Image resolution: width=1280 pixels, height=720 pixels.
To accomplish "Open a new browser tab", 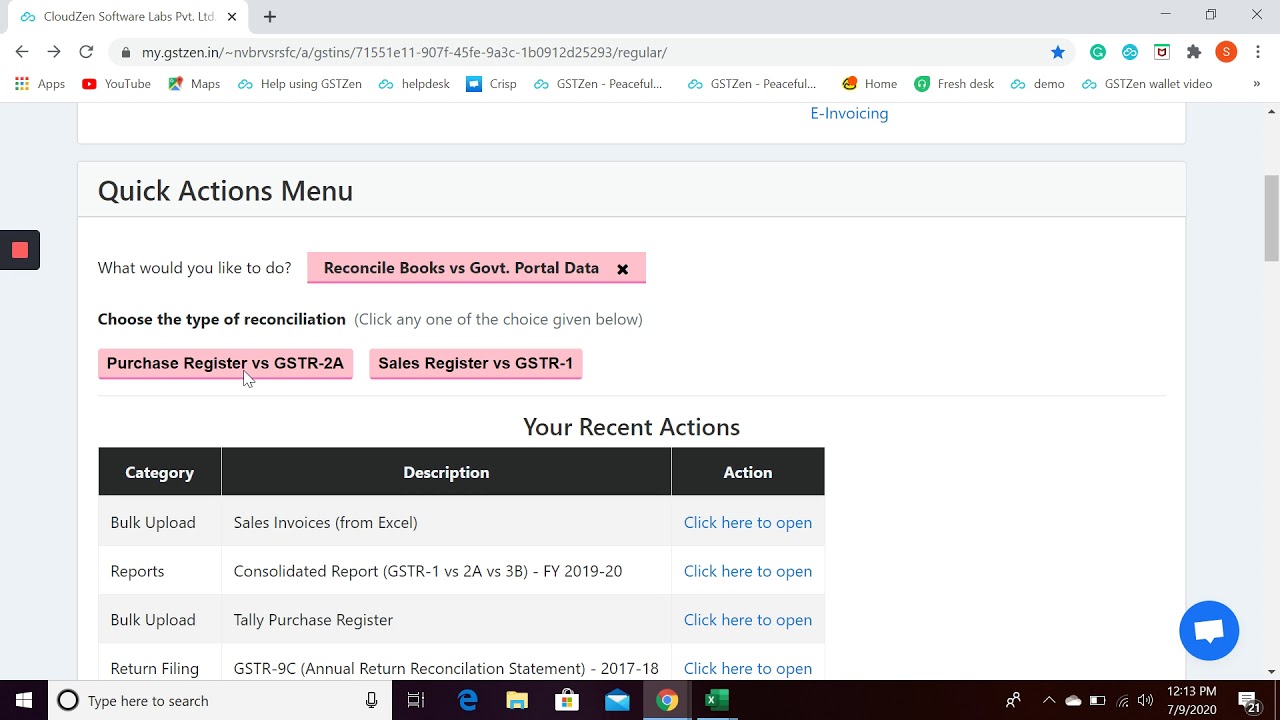I will pyautogui.click(x=270, y=16).
